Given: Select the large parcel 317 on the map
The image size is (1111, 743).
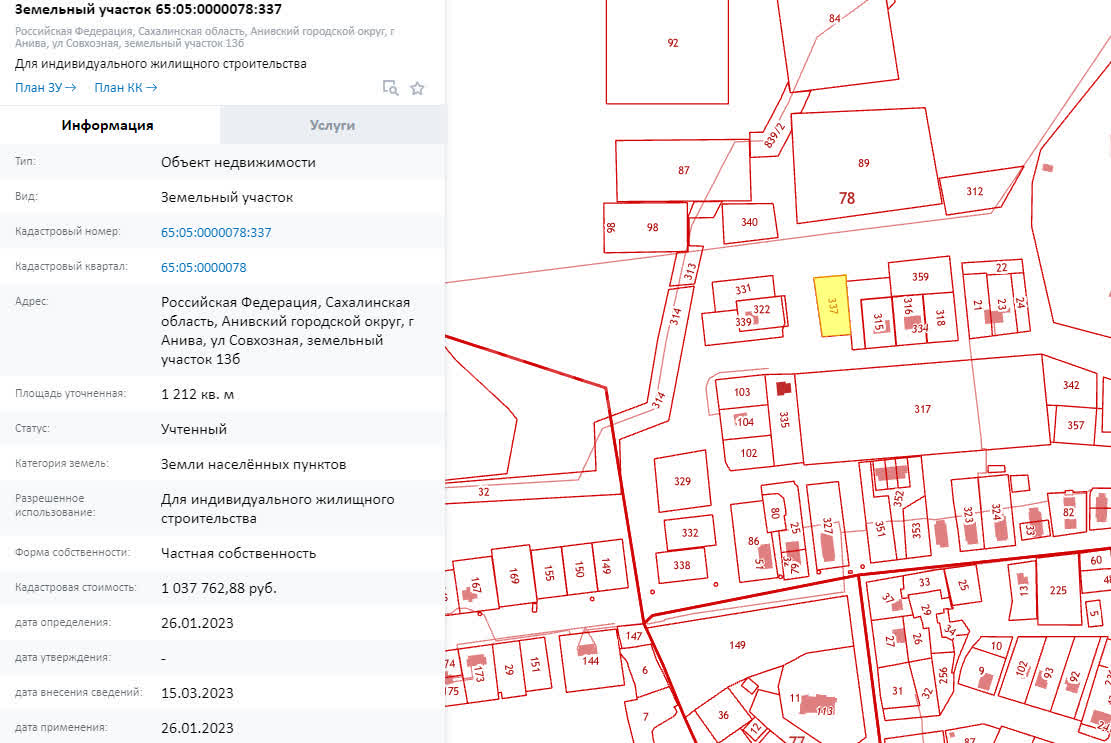Looking at the screenshot, I should 920,409.
